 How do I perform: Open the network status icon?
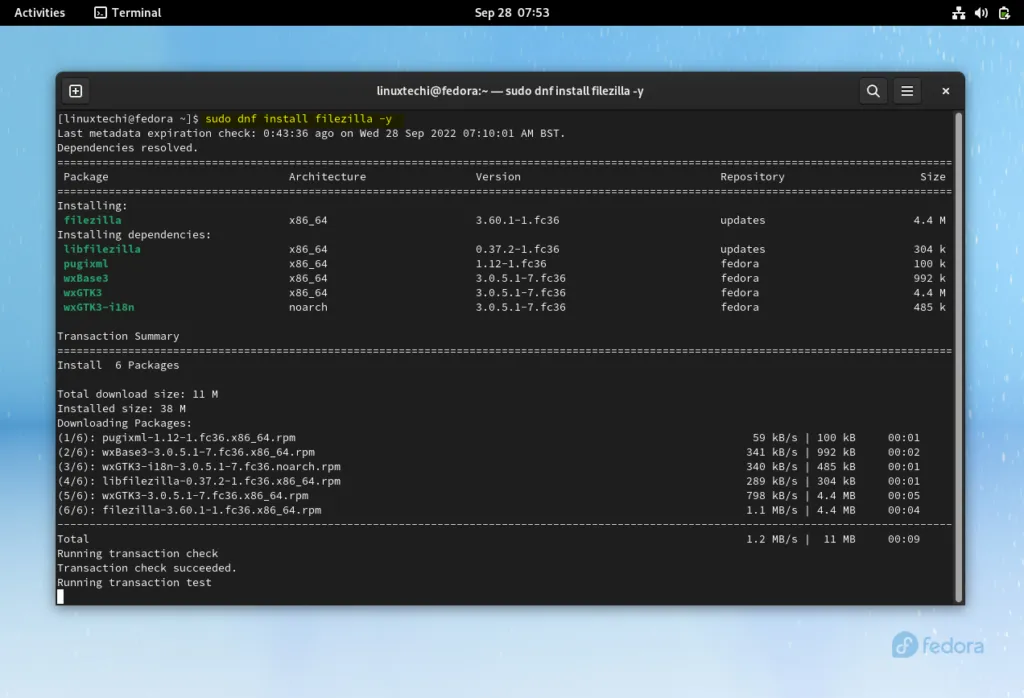(958, 12)
